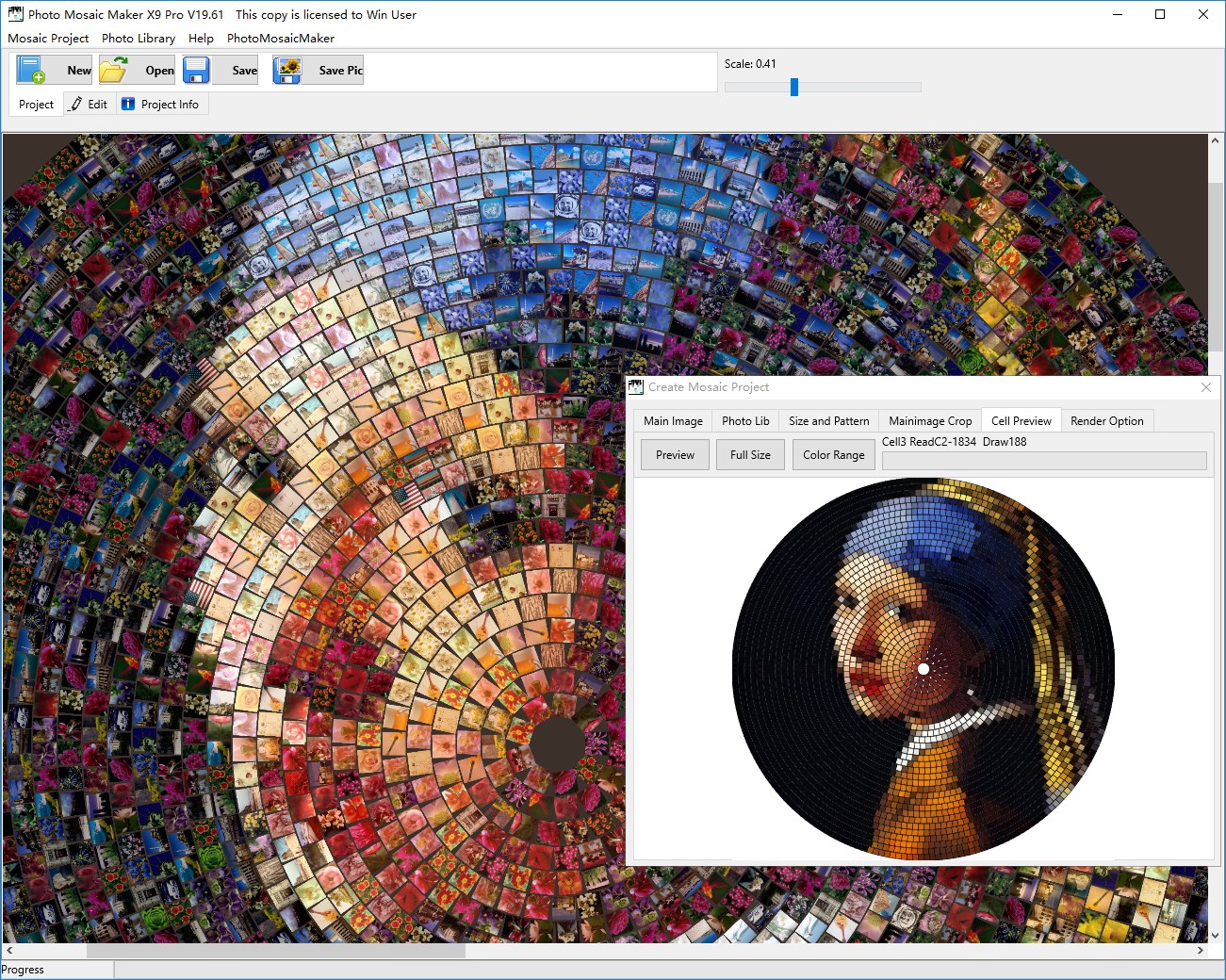Screen dimensions: 1226x980
Task: Switch to the Size and Pattern tab
Action: [828, 420]
